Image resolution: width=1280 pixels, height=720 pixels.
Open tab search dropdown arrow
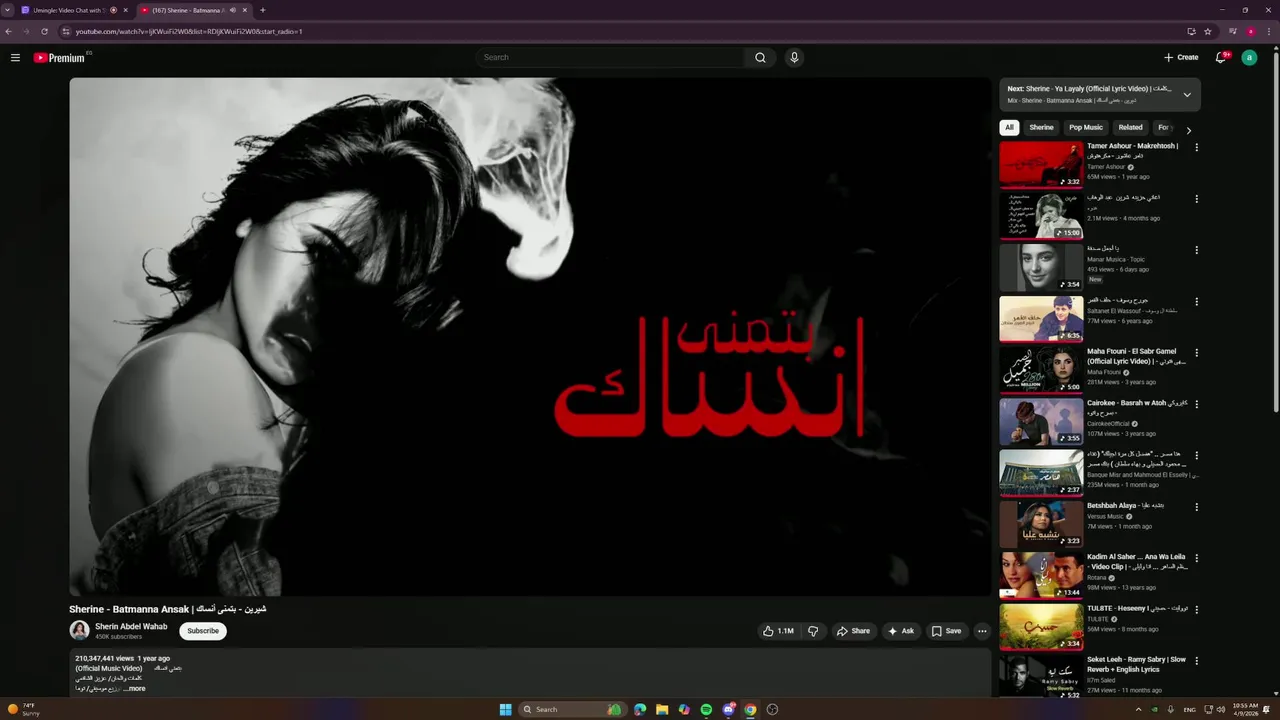(8, 10)
